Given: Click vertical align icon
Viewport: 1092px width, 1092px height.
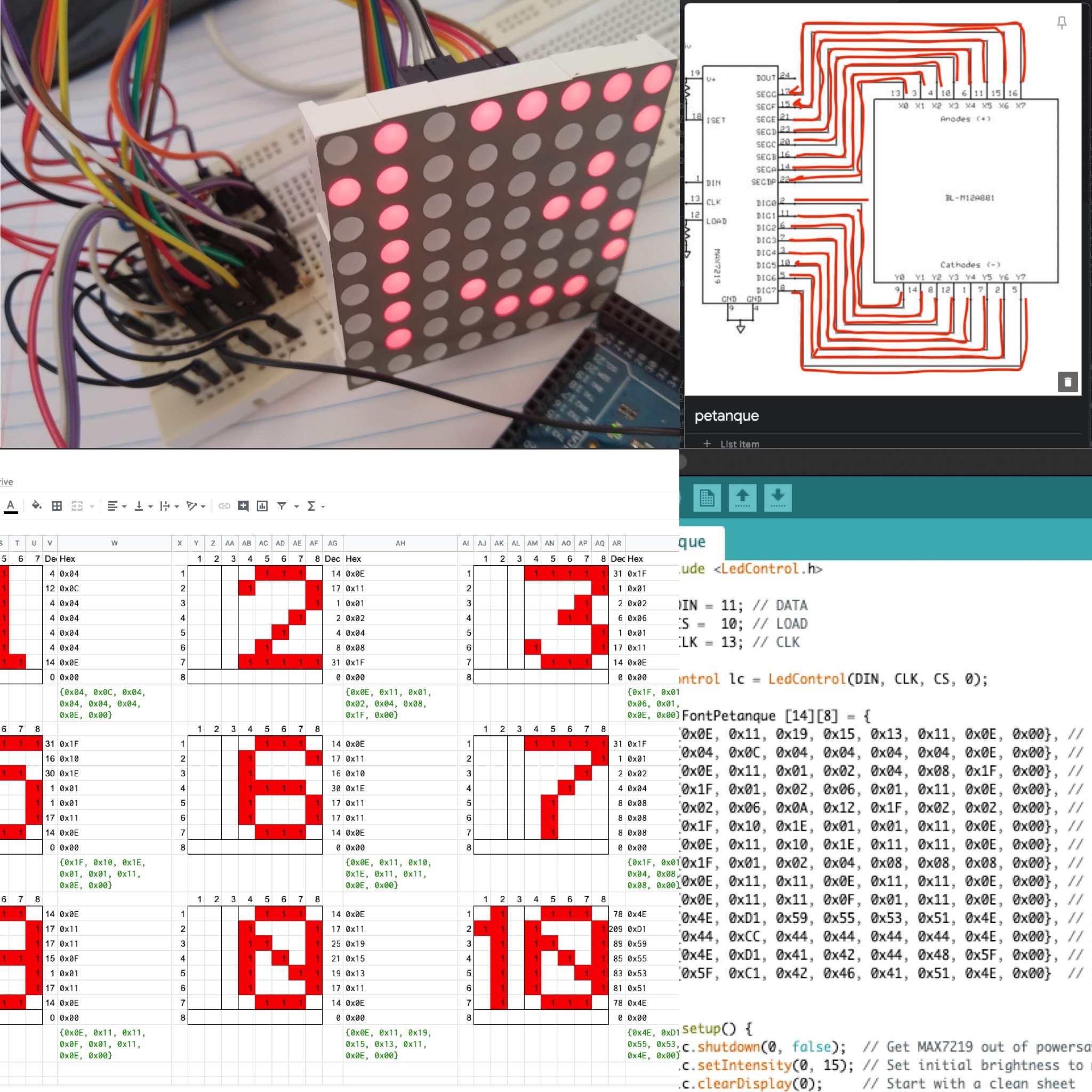Looking at the screenshot, I should point(139,506).
